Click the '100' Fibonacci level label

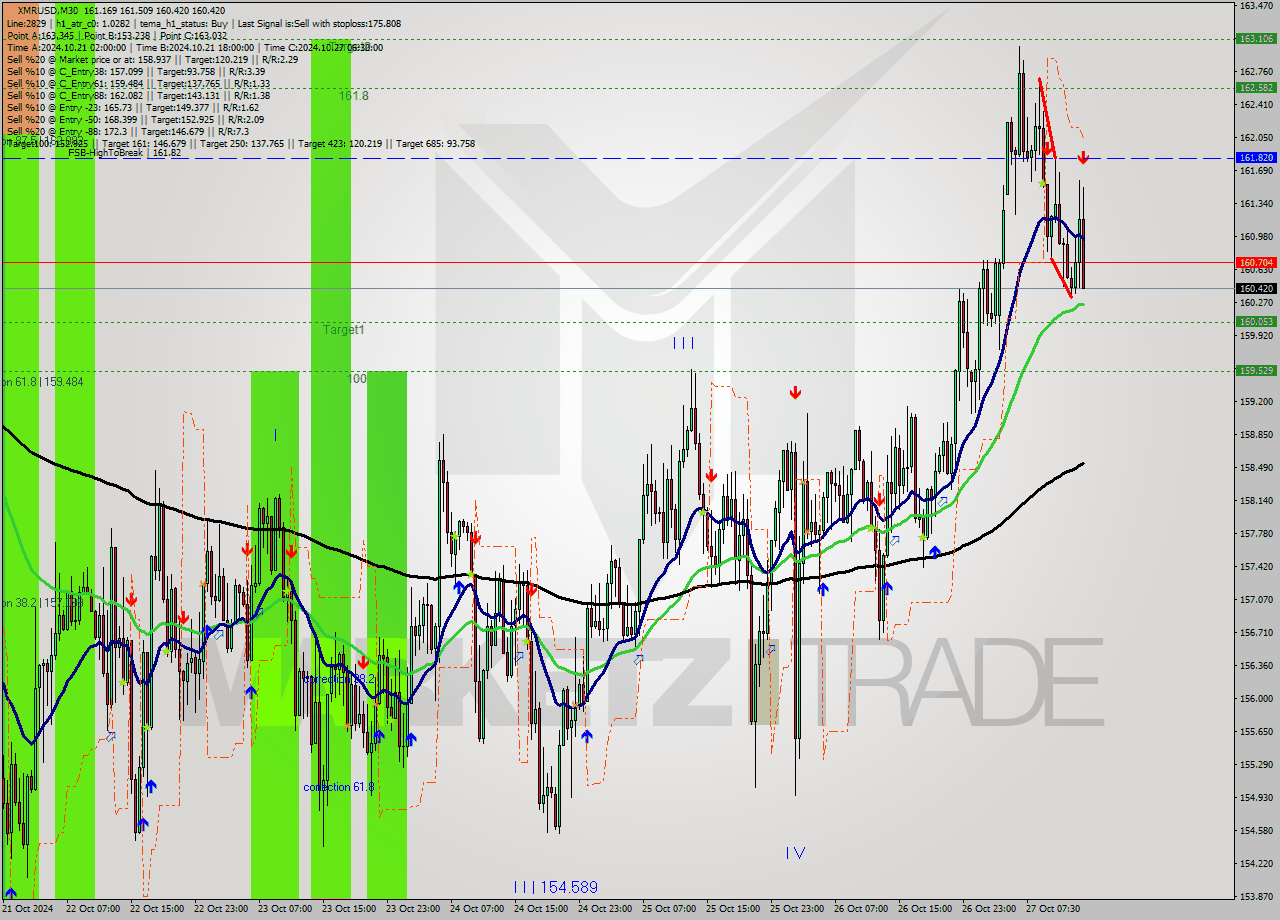358,379
